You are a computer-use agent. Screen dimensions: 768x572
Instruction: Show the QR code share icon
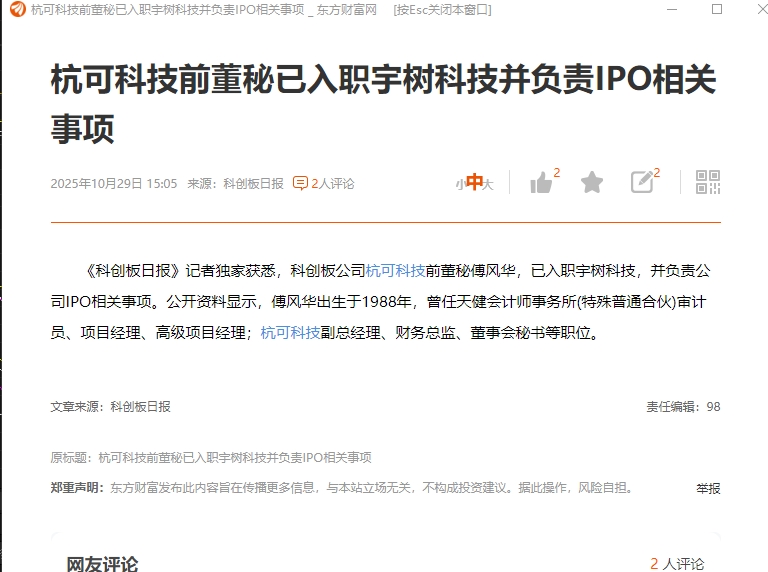click(x=708, y=182)
